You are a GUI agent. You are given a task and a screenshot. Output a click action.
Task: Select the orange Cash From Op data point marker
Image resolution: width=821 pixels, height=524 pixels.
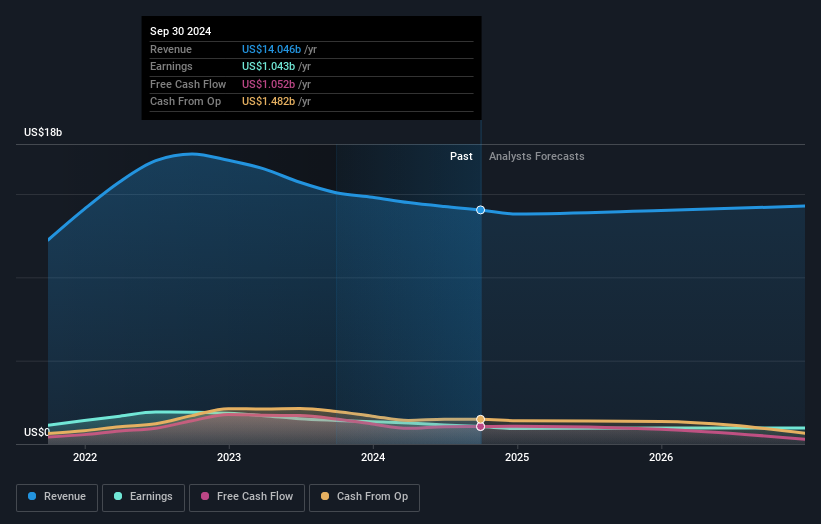[x=481, y=419]
